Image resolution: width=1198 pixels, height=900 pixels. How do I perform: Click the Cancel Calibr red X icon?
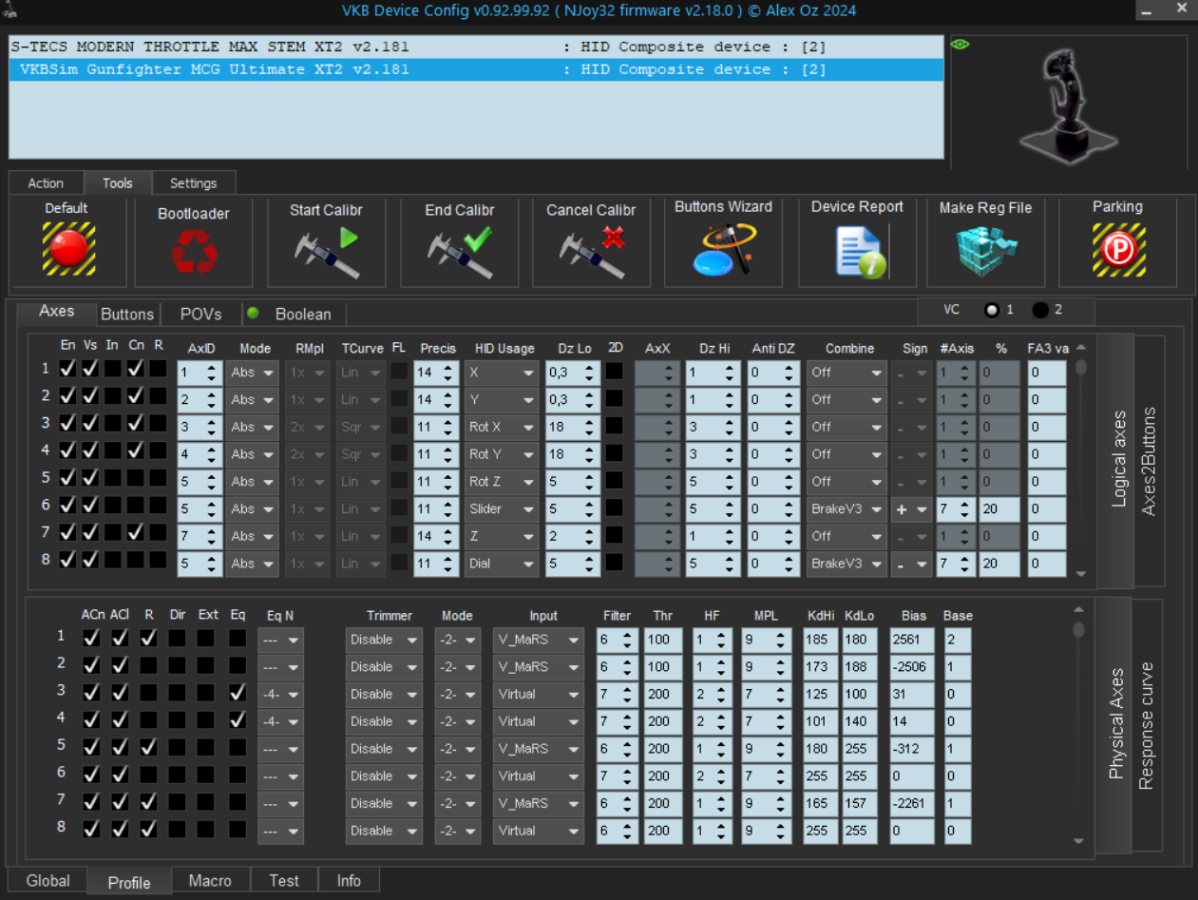(x=591, y=252)
